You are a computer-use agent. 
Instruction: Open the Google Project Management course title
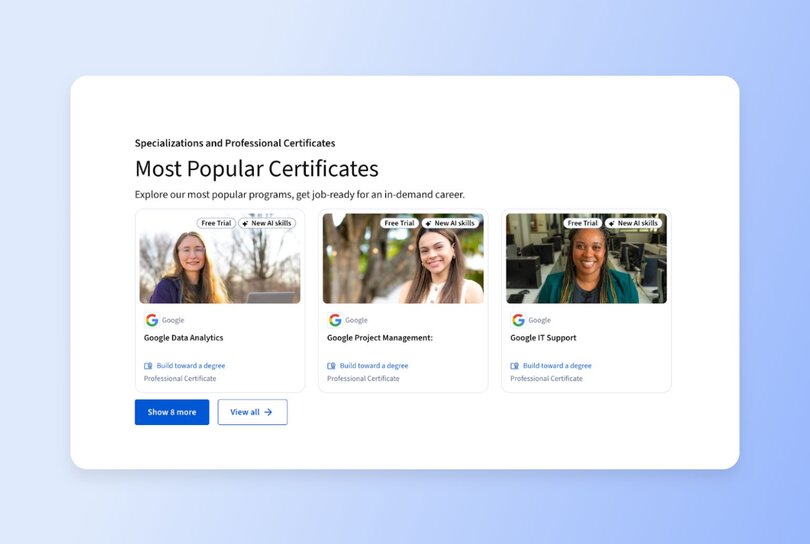click(380, 338)
